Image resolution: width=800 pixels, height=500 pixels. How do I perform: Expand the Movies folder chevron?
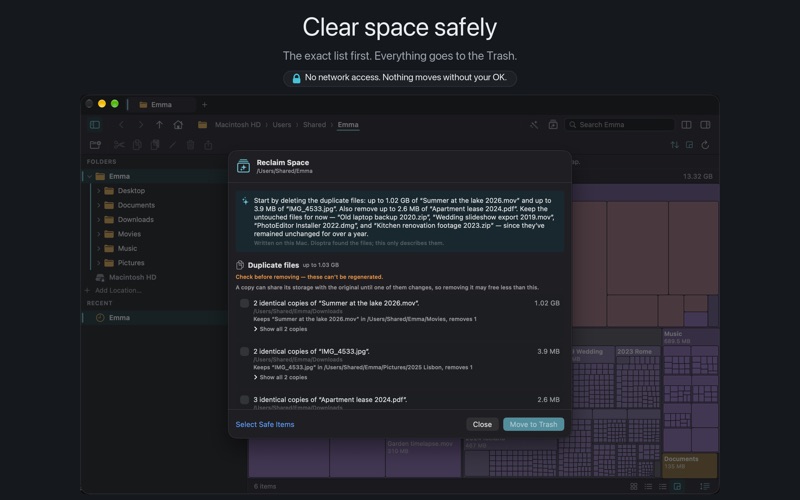[x=98, y=234]
